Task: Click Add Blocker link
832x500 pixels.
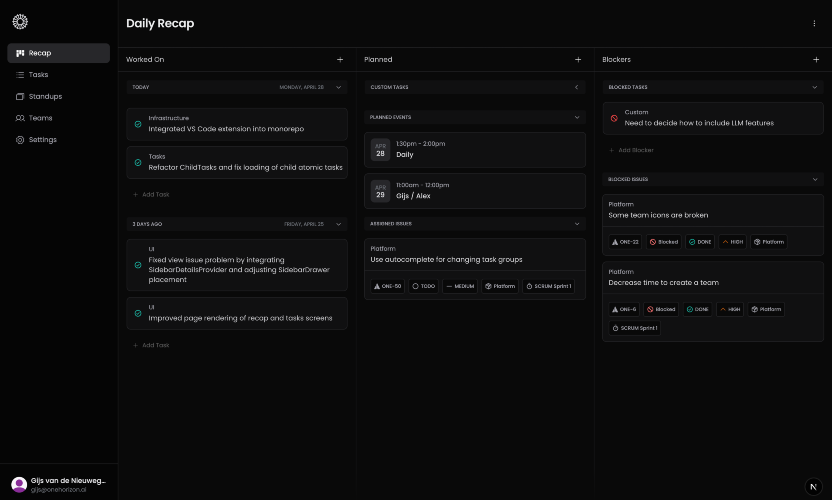Action: (x=635, y=150)
